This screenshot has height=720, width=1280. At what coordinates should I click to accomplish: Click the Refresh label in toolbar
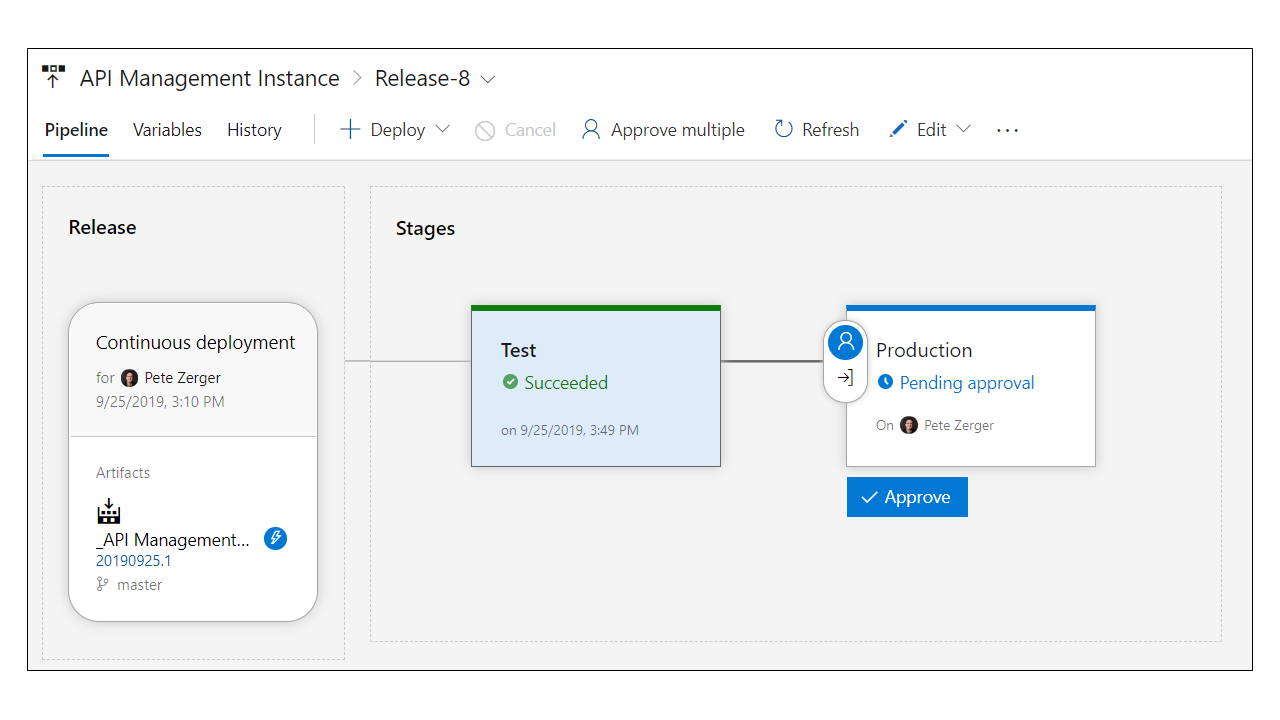[x=831, y=130]
